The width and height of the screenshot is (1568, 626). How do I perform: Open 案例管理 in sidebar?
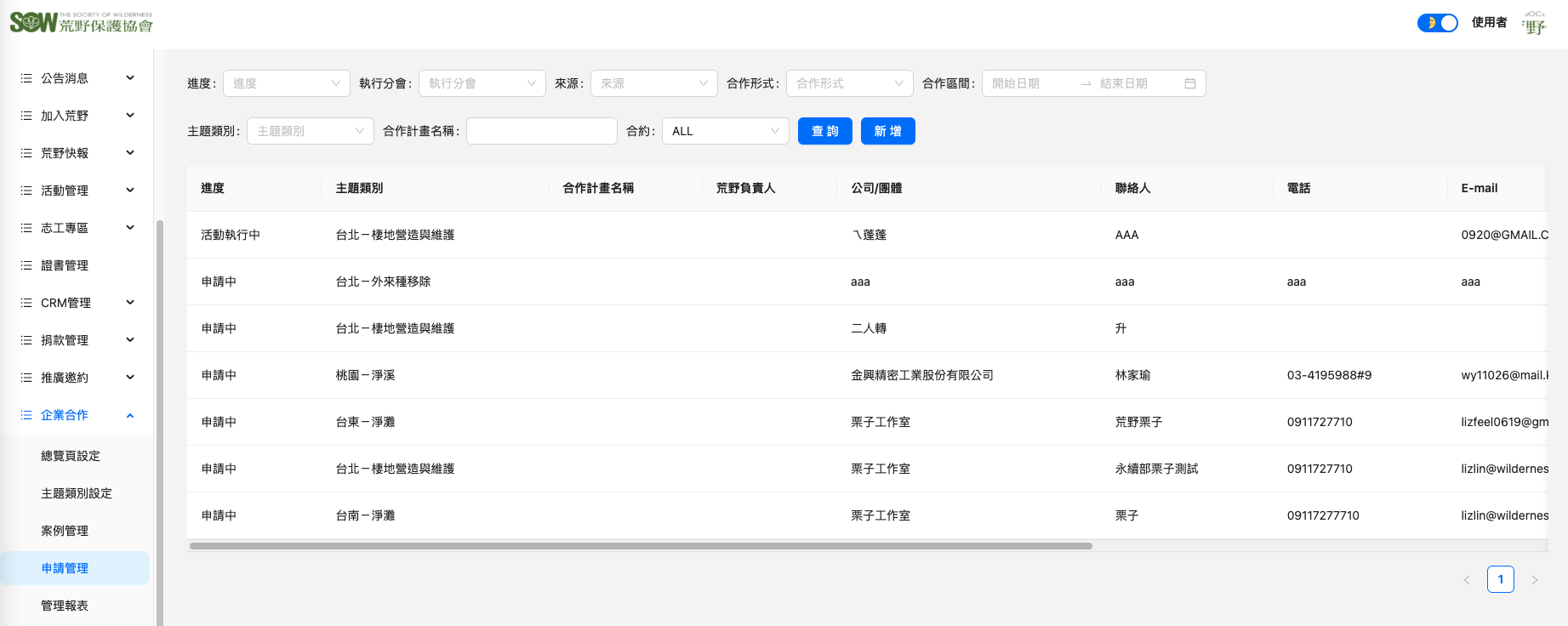click(65, 531)
